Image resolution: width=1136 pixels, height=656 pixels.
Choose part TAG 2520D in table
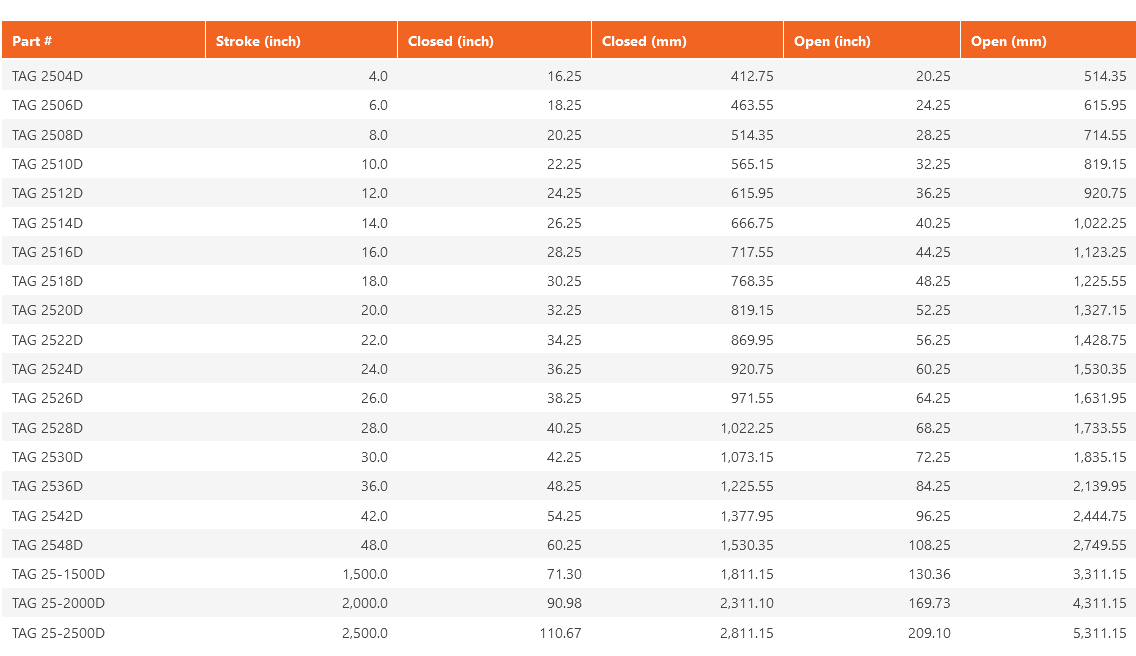47,311
